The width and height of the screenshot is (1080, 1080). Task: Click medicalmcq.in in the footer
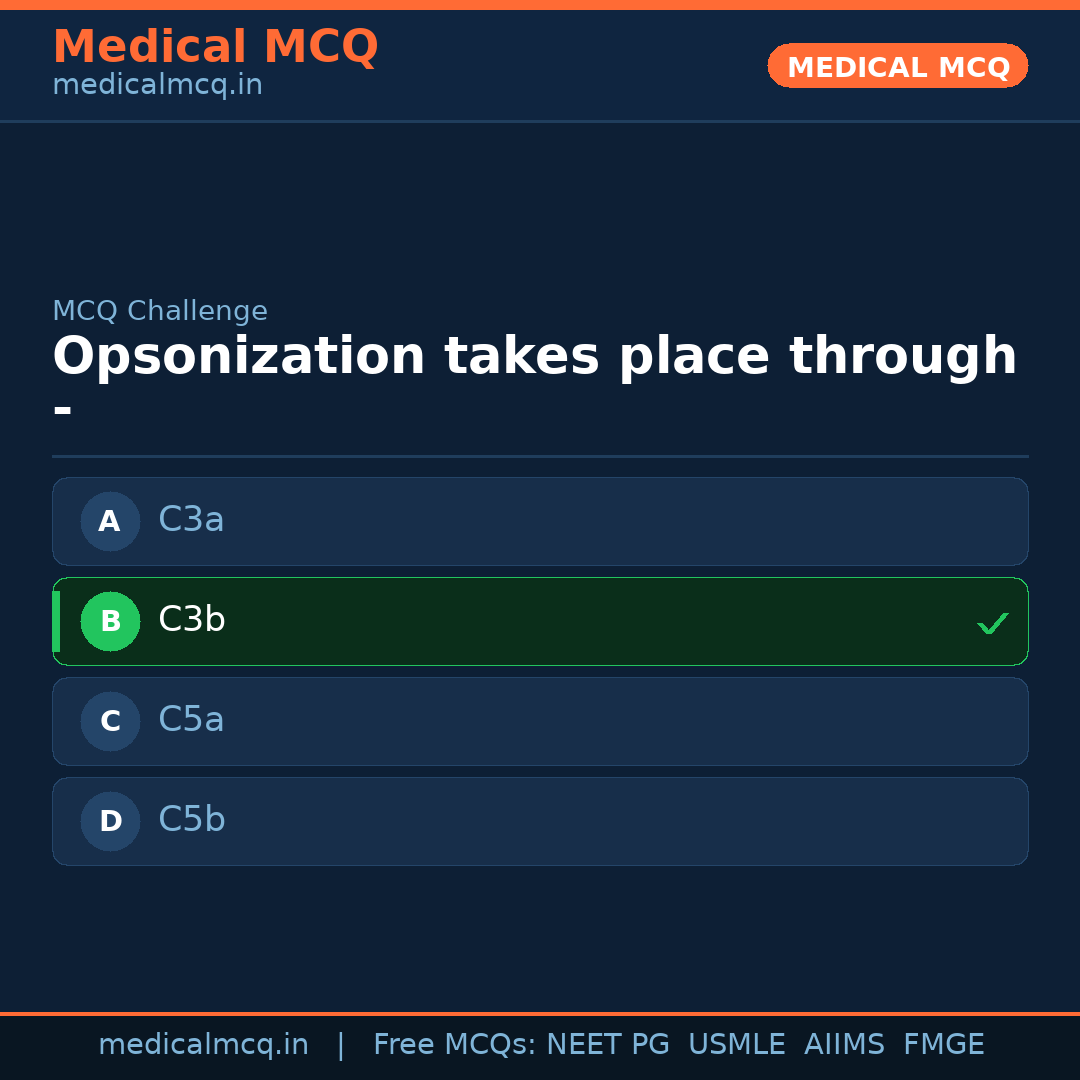click(204, 1043)
